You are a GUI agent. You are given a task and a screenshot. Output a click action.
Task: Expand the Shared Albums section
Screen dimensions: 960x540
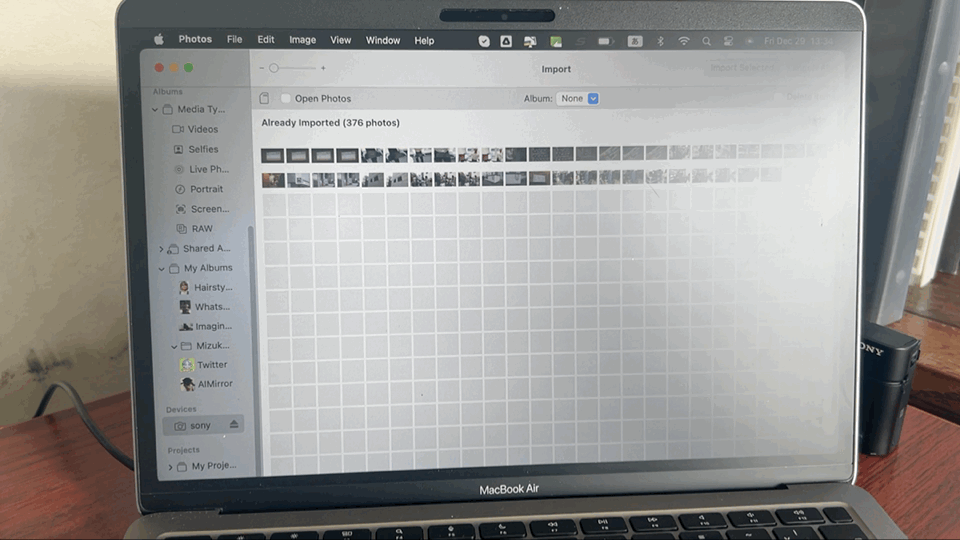pyautogui.click(x=161, y=249)
